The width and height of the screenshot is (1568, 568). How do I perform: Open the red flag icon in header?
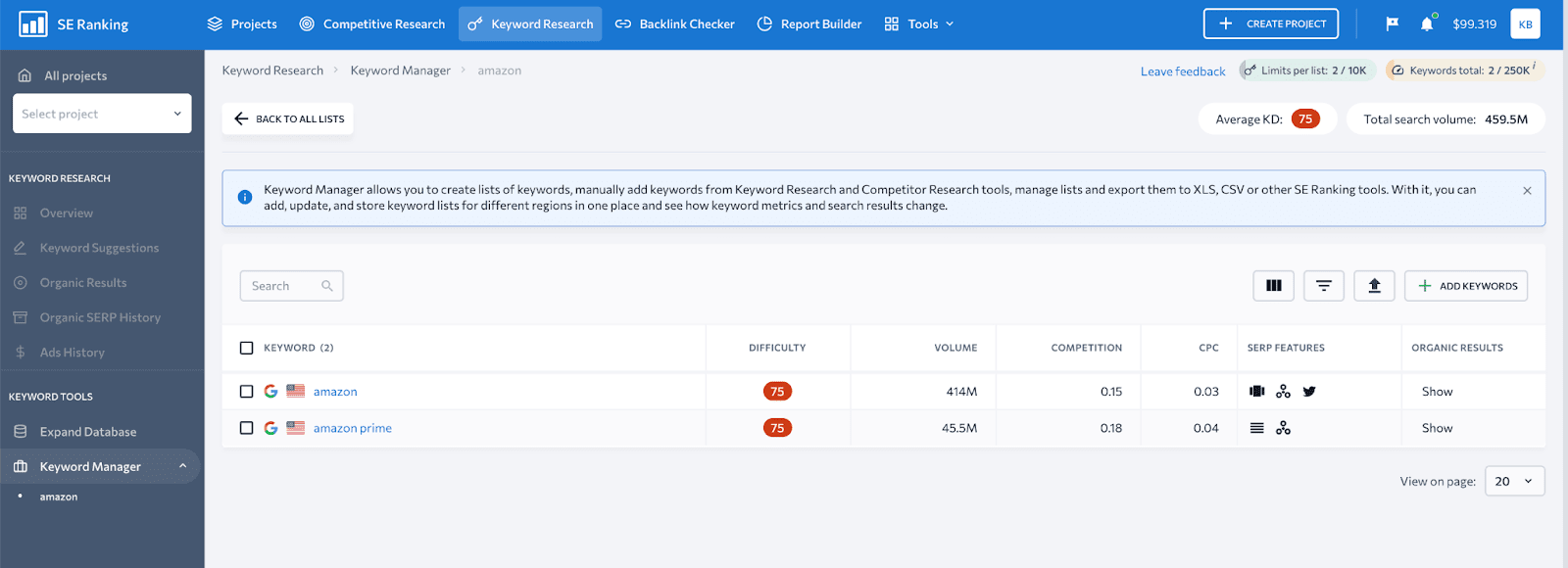click(x=1392, y=24)
